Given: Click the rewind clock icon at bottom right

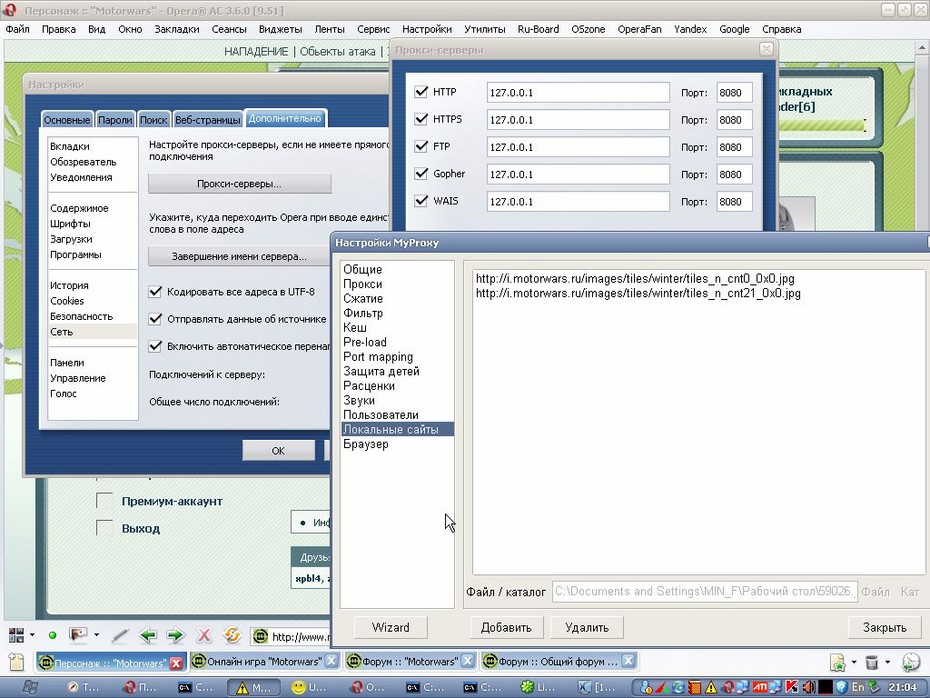Looking at the screenshot, I should pyautogui.click(x=910, y=662).
